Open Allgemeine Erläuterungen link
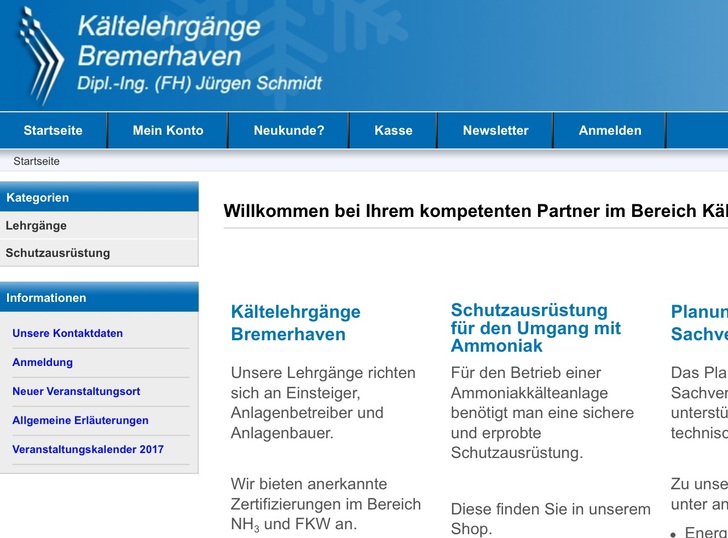The width and height of the screenshot is (728, 538). pos(80,420)
